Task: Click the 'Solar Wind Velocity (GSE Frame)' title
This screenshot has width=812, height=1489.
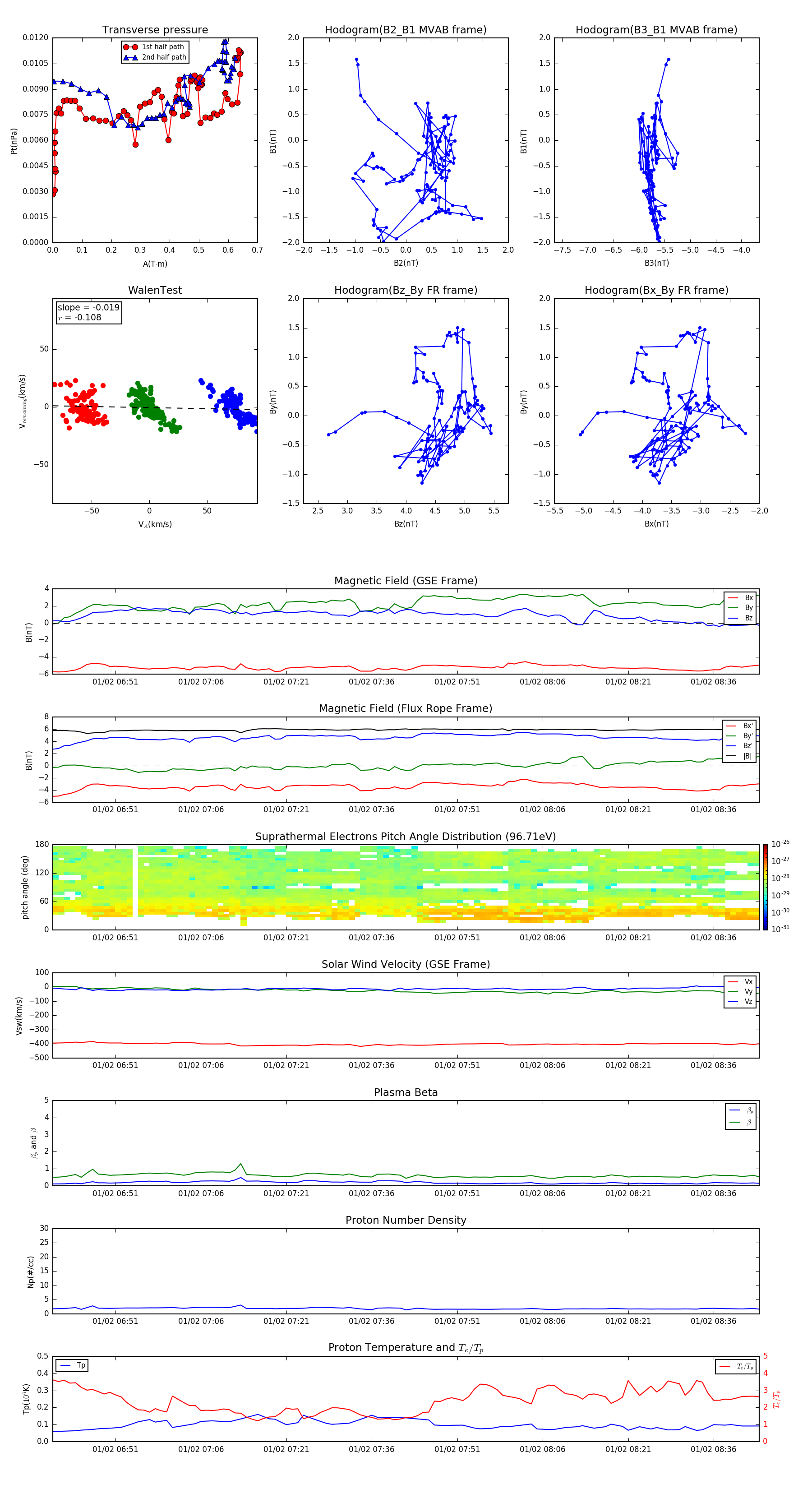Action: tap(406, 964)
